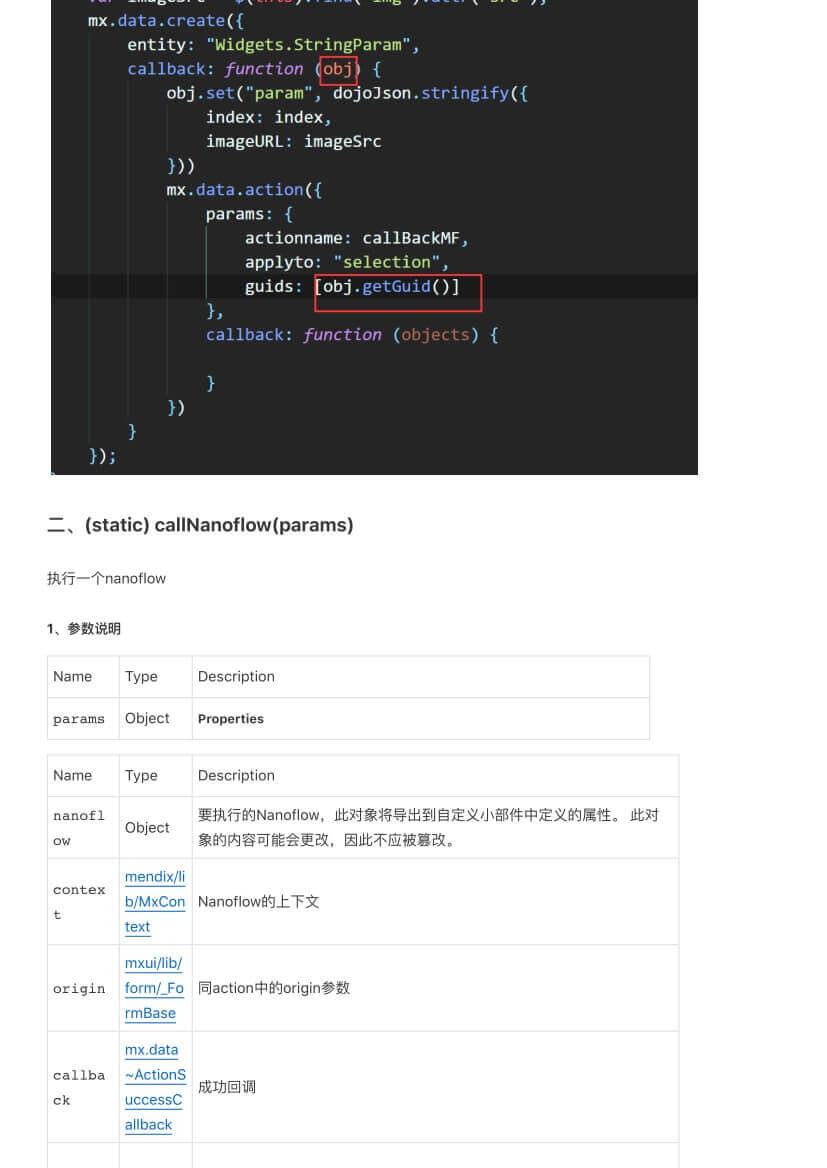
Task: Click the origin name cell
Action: (78, 988)
